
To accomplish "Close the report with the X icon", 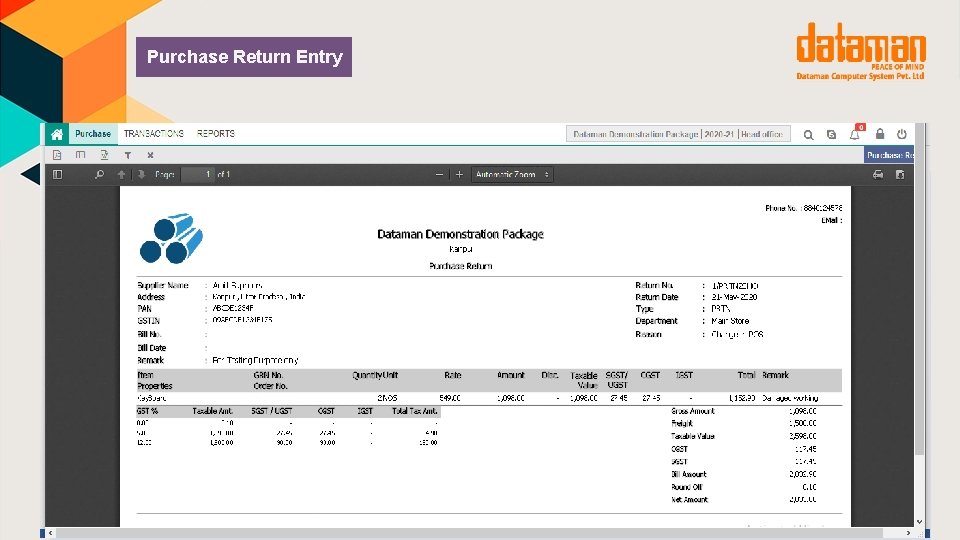I will (150, 156).
